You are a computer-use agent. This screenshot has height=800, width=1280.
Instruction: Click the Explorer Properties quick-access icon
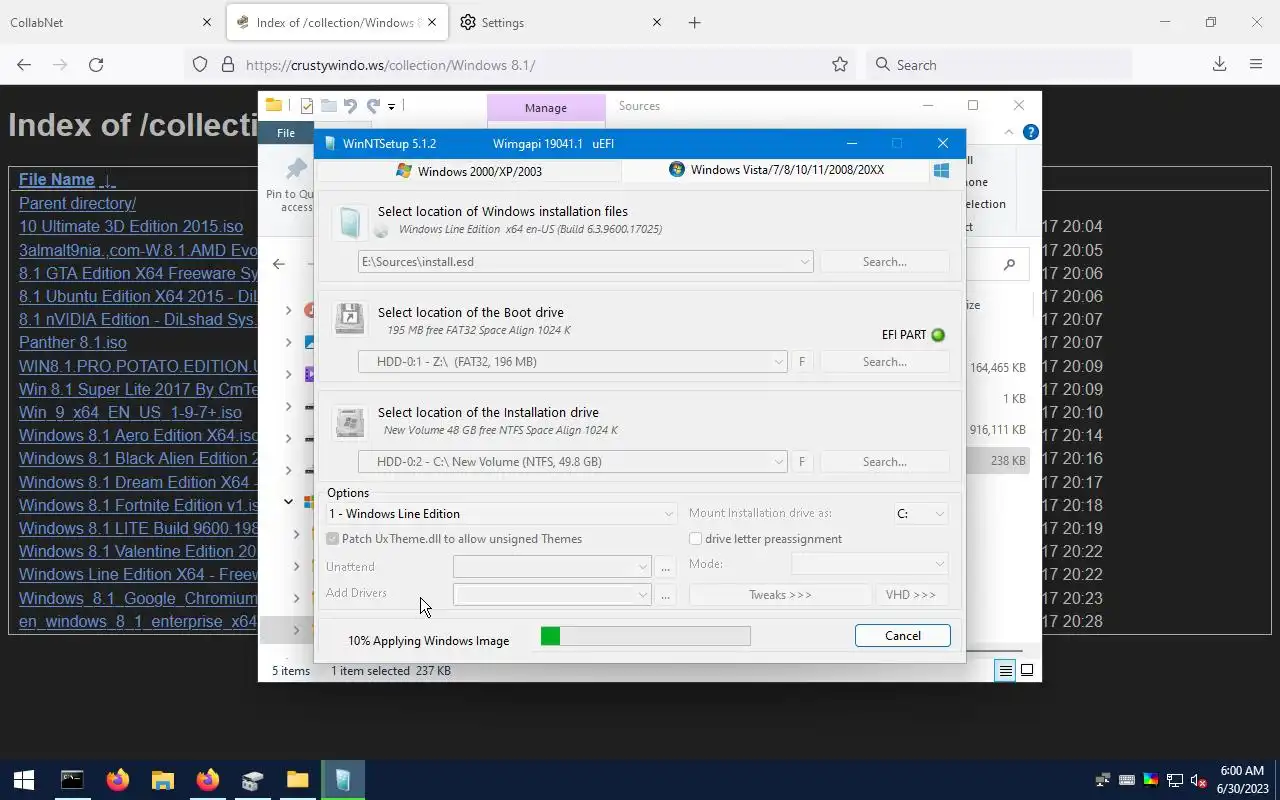pos(307,106)
